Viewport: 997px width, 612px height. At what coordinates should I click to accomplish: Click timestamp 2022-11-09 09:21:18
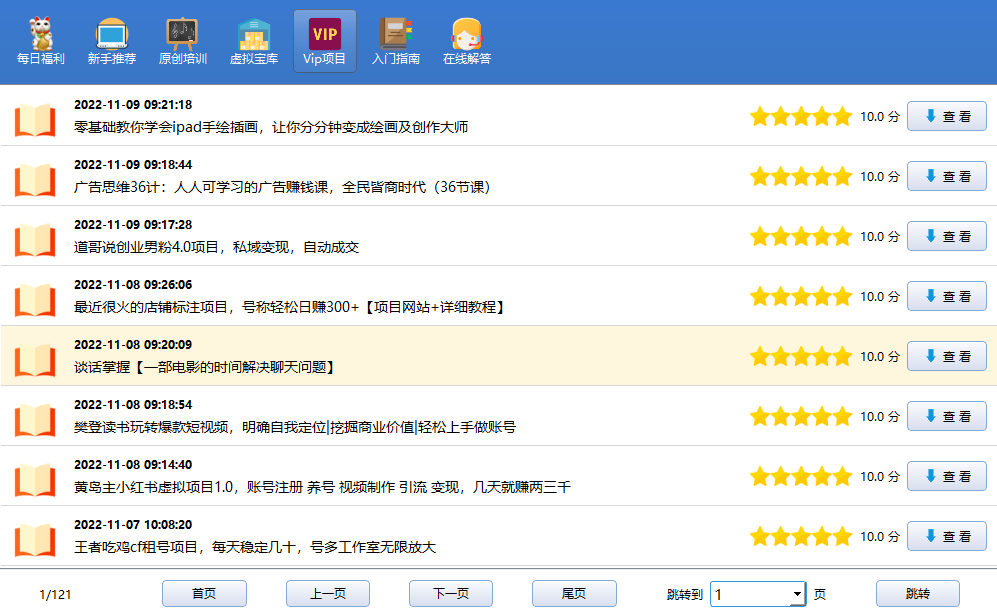133,105
